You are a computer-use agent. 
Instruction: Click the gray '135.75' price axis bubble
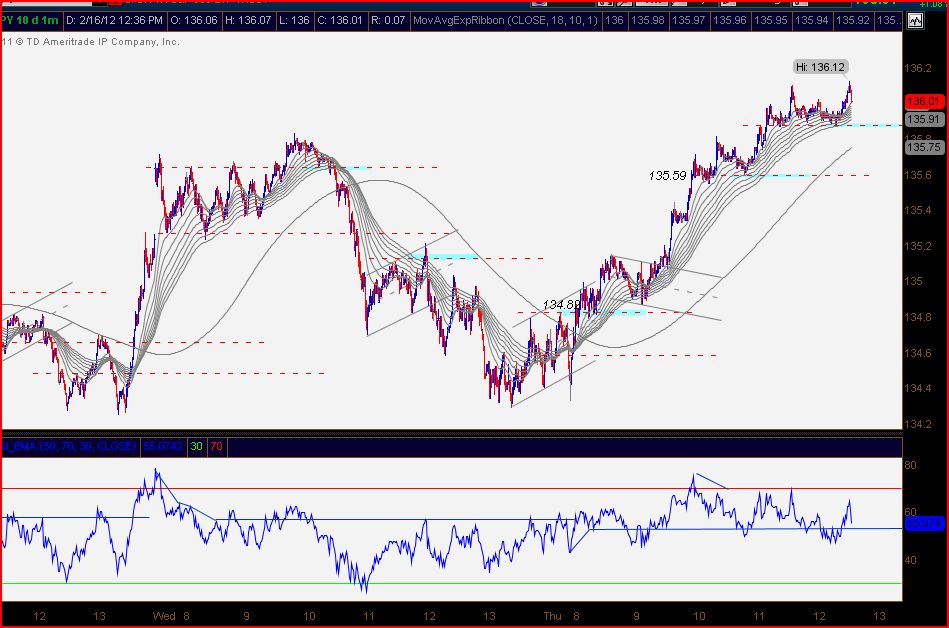pyautogui.click(x=924, y=147)
